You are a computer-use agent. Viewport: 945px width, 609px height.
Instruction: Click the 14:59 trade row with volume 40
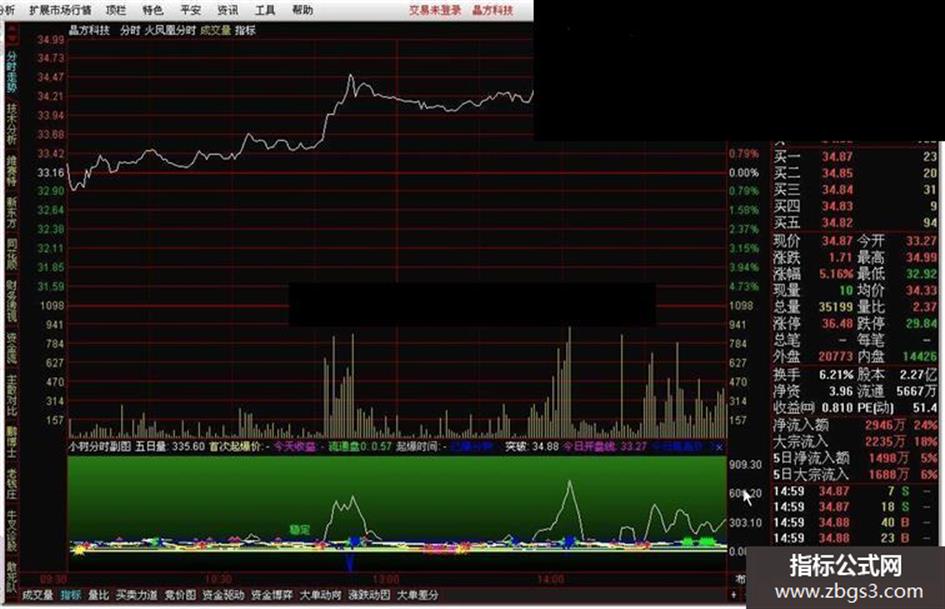(855, 522)
